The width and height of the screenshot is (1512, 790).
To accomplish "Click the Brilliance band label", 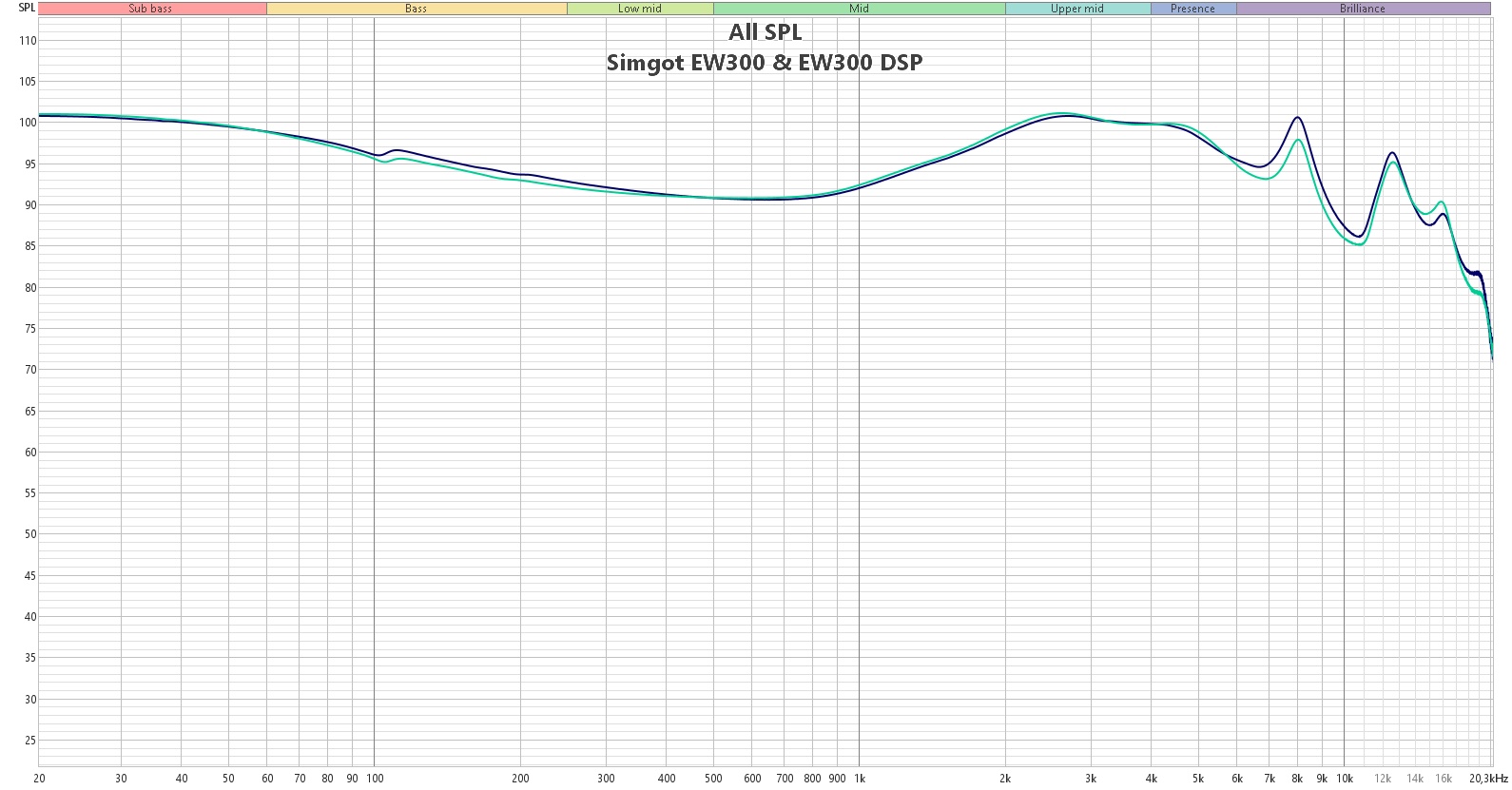I will [x=1363, y=9].
